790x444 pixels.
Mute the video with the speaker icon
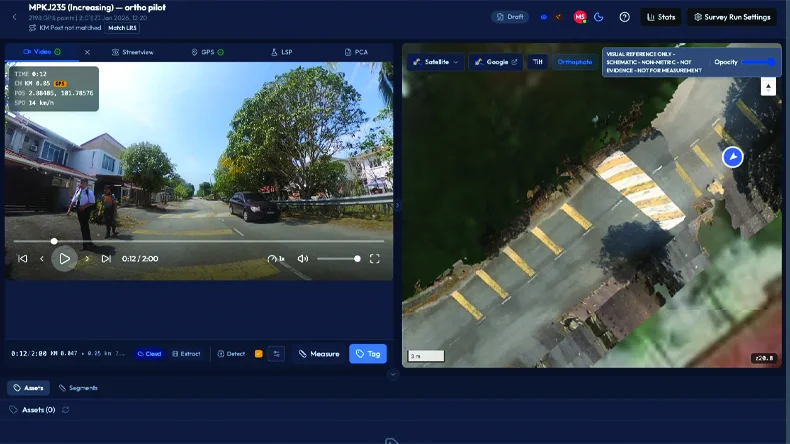coord(303,259)
